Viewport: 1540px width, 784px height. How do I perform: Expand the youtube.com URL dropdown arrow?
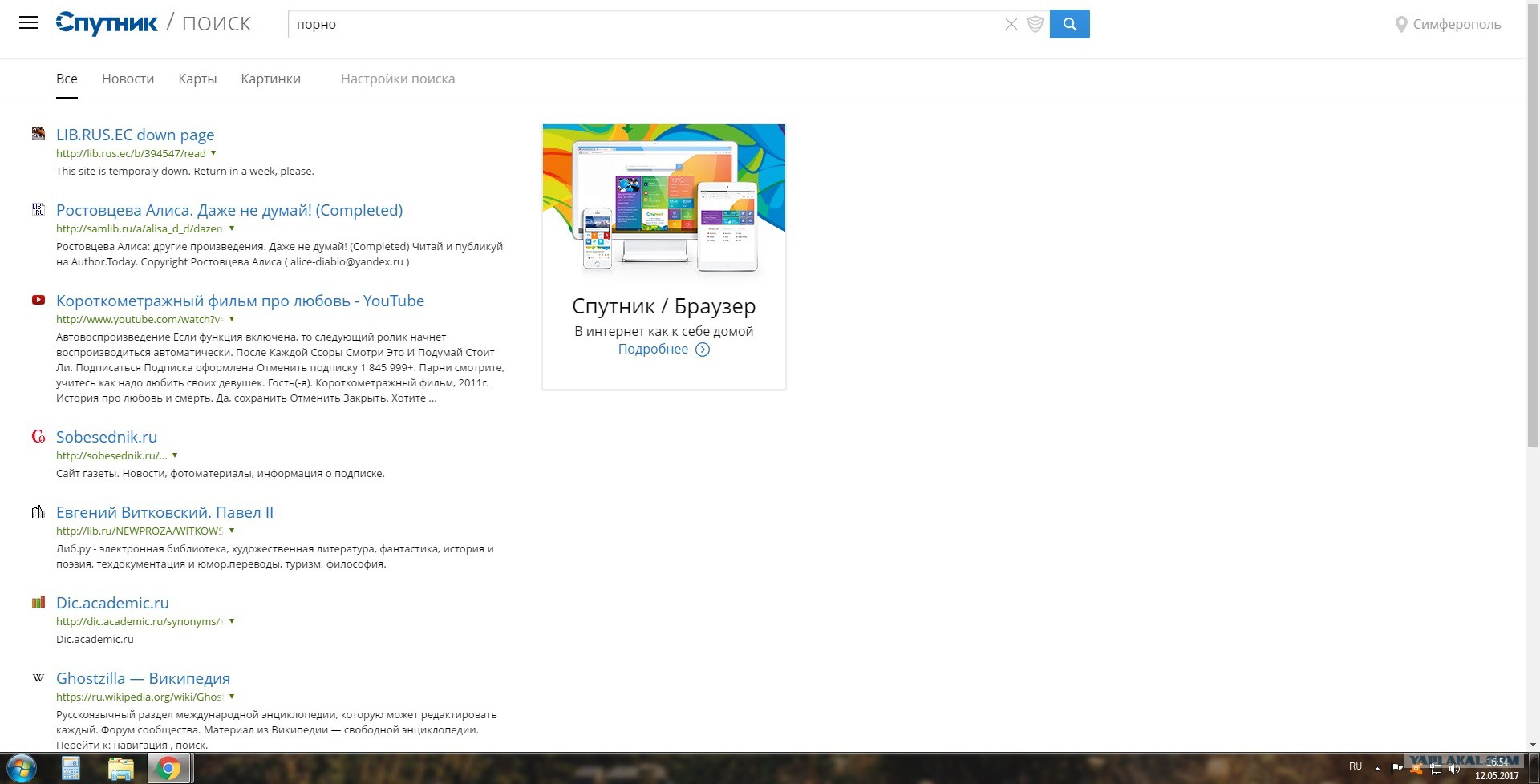click(x=232, y=318)
